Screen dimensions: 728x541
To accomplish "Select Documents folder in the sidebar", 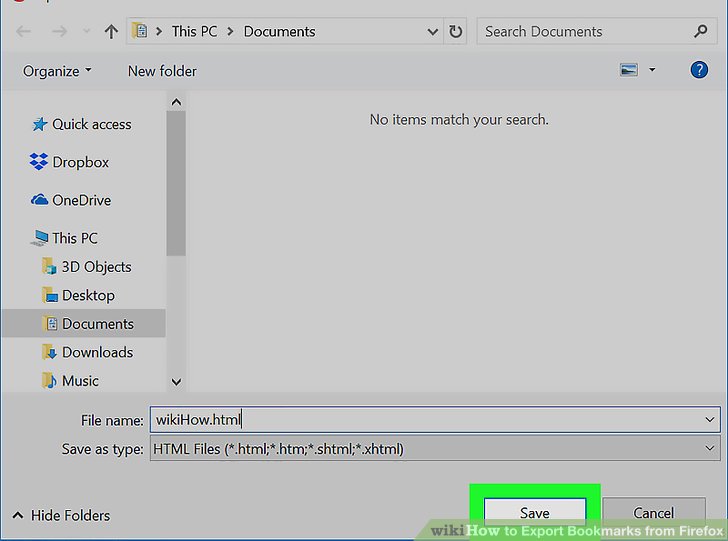I will [x=84, y=324].
